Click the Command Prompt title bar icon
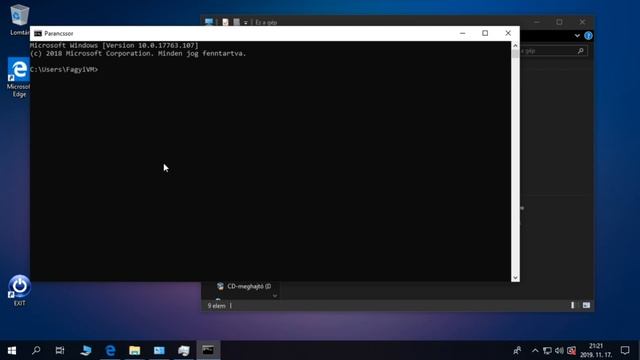The height and width of the screenshot is (360, 640). point(38,33)
